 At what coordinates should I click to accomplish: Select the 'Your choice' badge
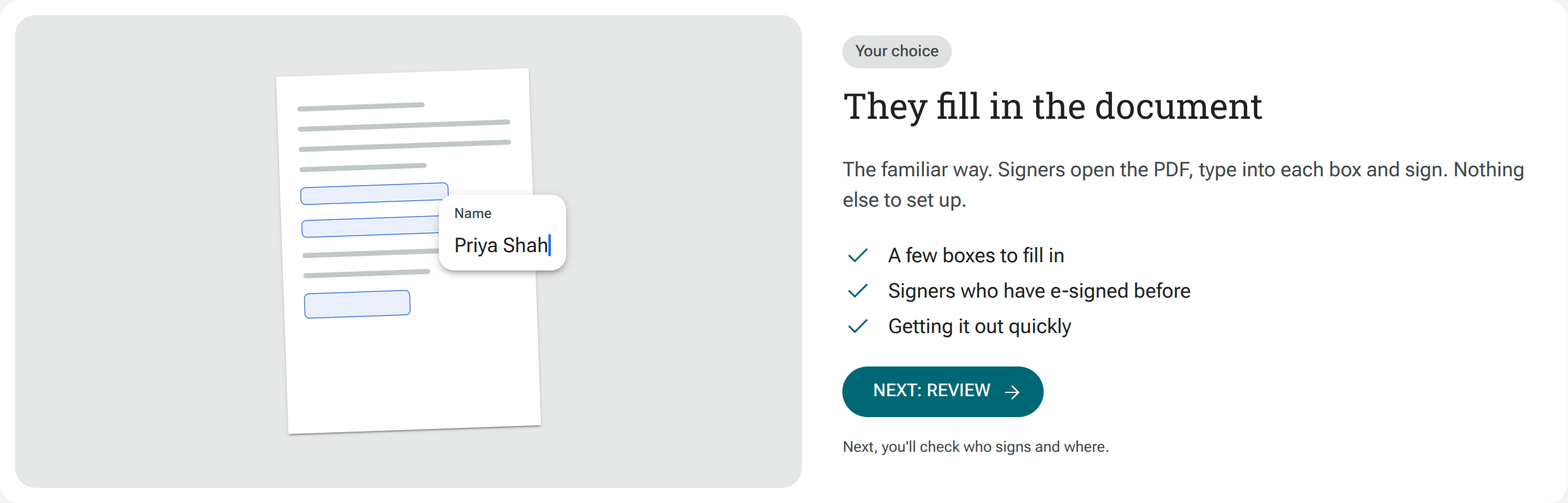(x=896, y=51)
